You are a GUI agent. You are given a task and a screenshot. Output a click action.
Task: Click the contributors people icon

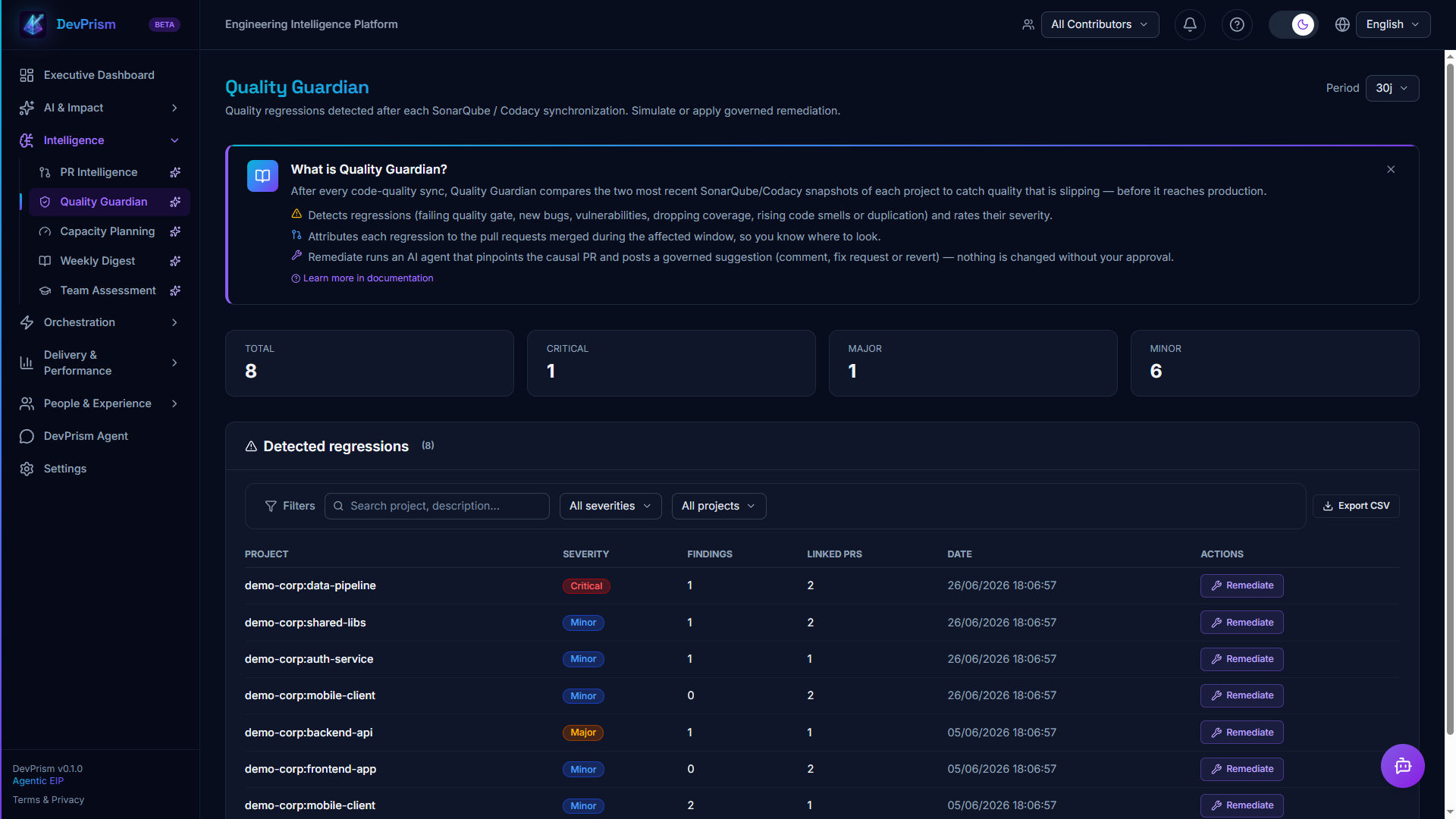[1028, 24]
